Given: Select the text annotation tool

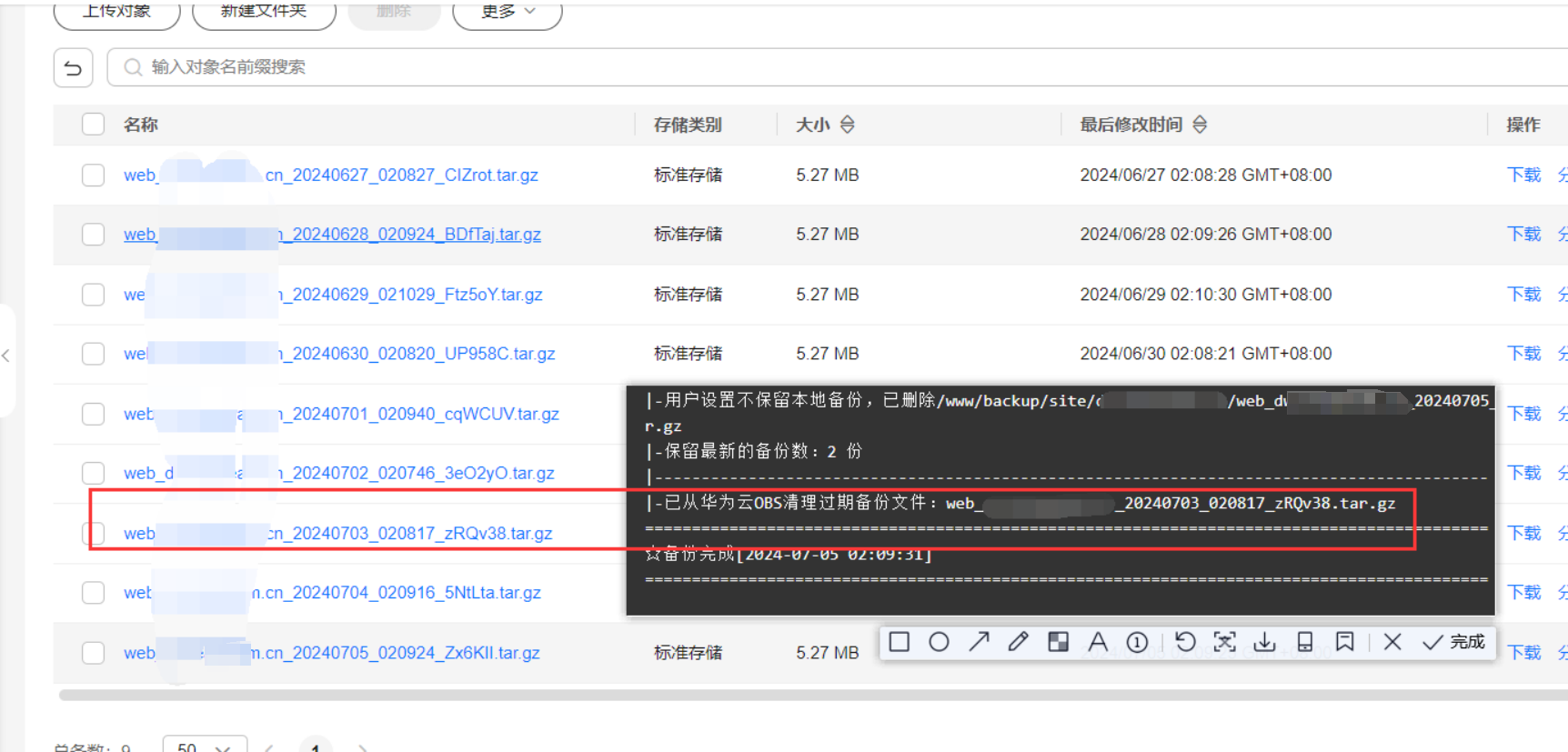Looking at the screenshot, I should 1098,642.
